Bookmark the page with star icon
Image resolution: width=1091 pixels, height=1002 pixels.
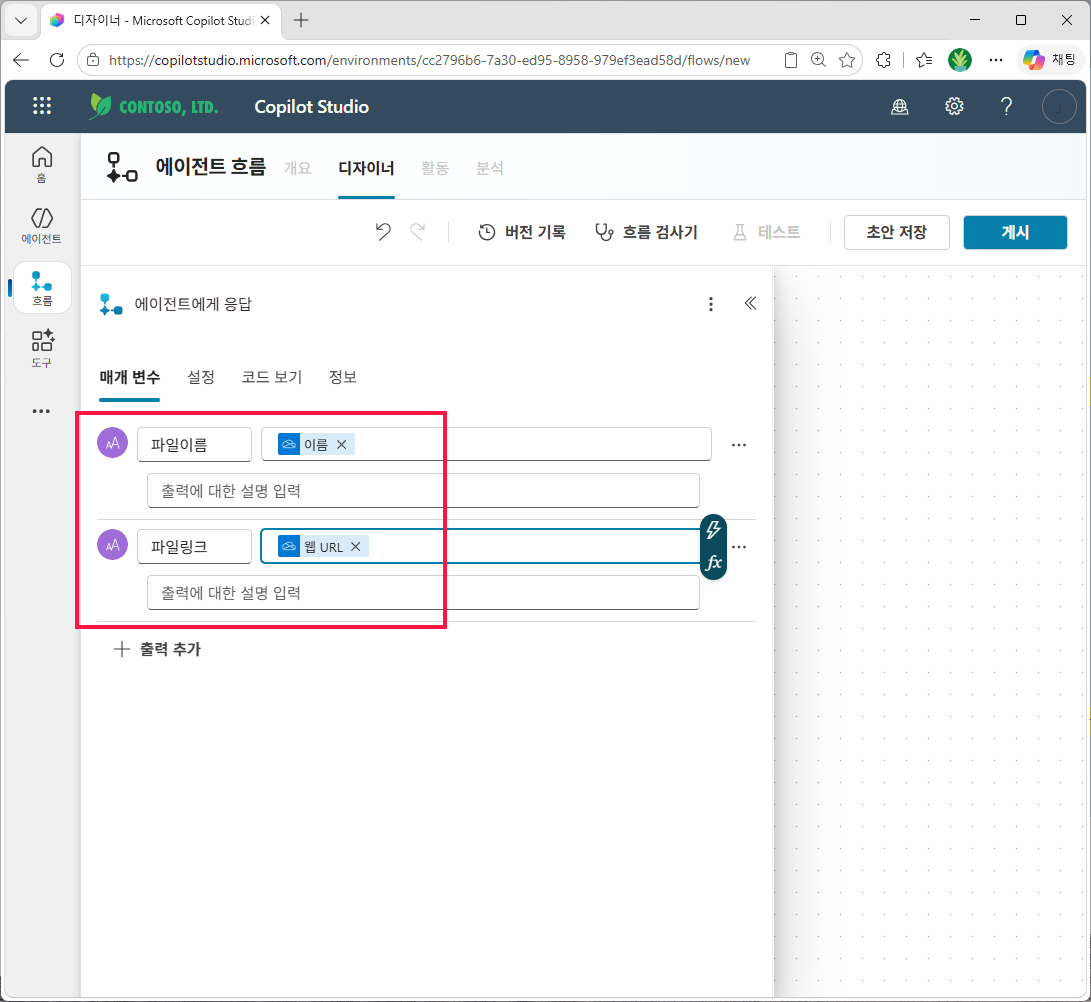click(x=847, y=61)
